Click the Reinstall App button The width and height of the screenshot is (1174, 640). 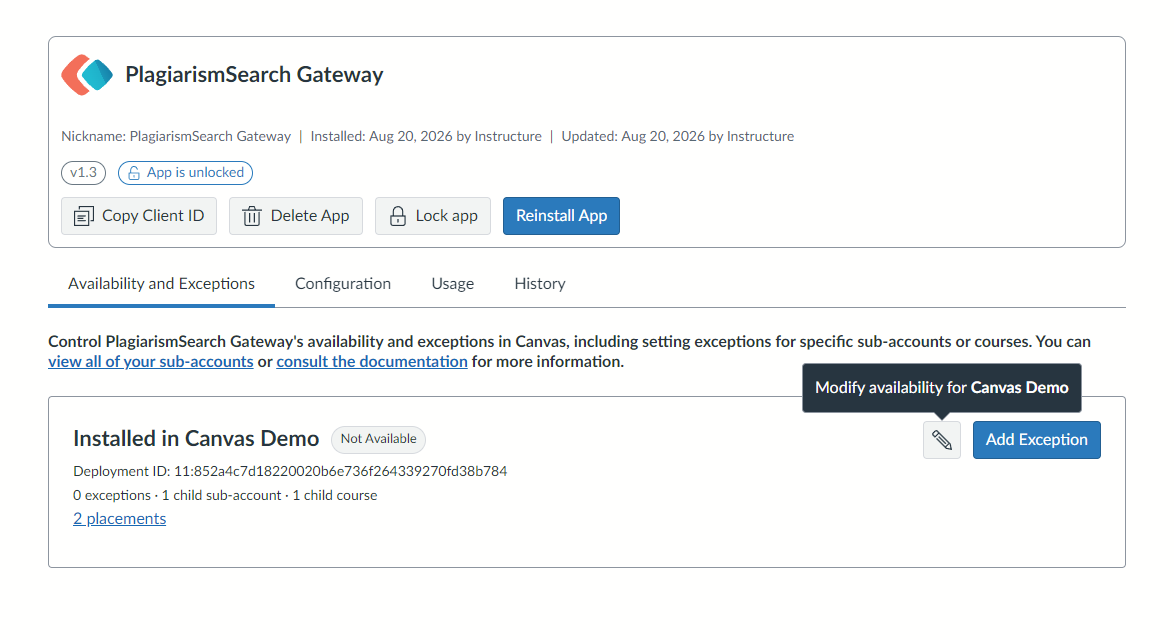pos(562,216)
